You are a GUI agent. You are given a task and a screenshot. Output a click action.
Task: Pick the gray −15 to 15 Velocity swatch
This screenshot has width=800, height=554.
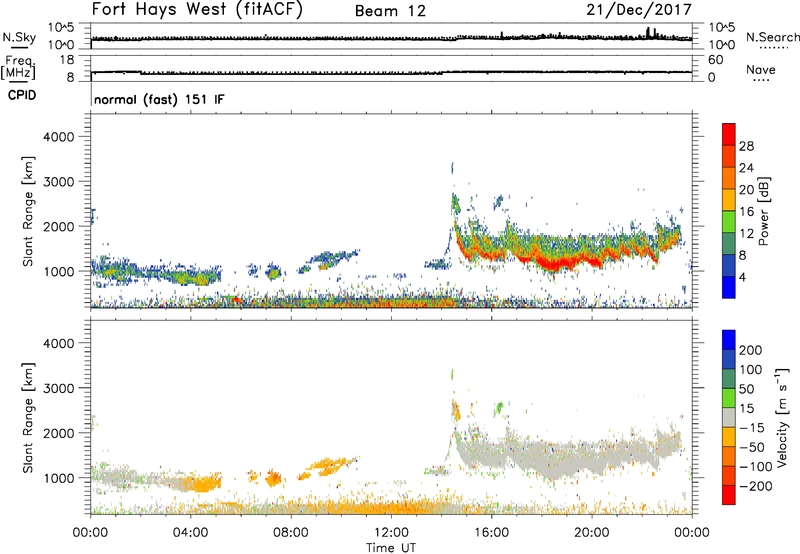[729, 418]
